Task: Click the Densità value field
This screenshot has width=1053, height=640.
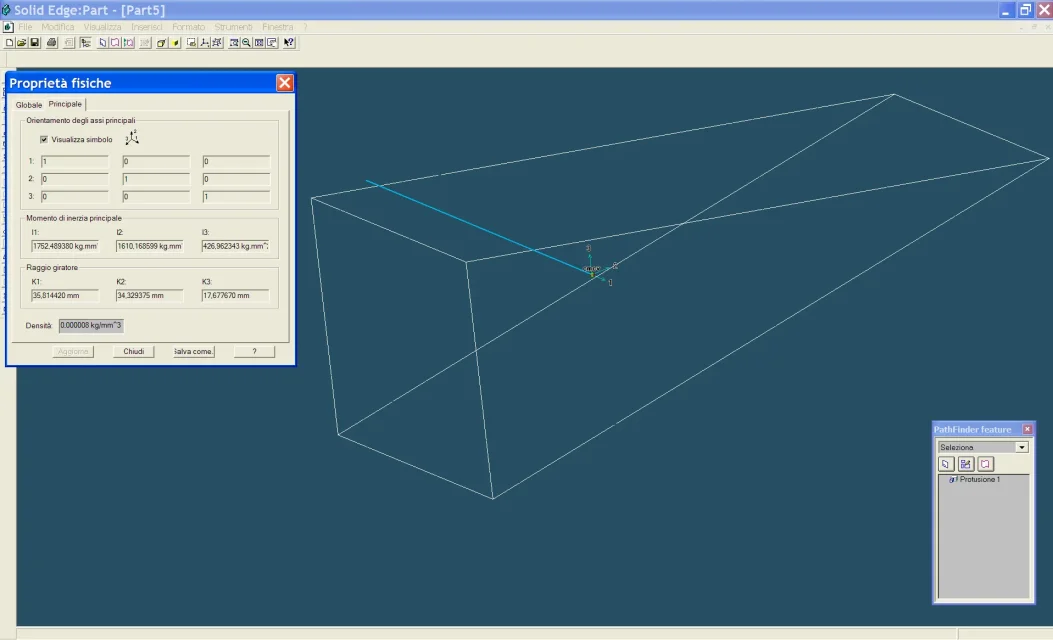Action: pyautogui.click(x=91, y=325)
